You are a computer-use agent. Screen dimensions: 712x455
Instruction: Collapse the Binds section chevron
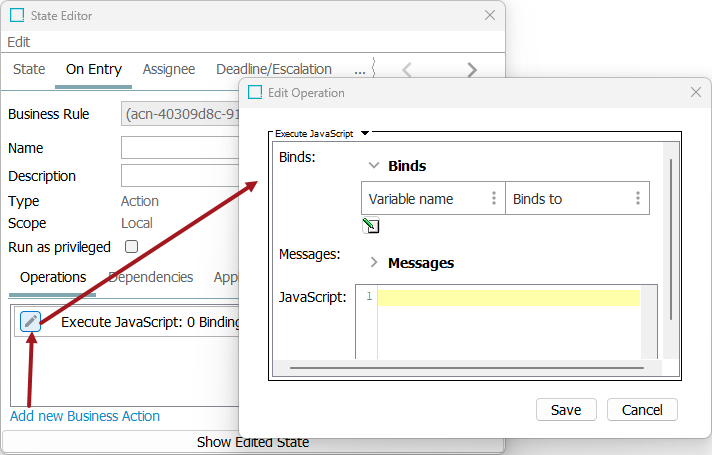(374, 165)
